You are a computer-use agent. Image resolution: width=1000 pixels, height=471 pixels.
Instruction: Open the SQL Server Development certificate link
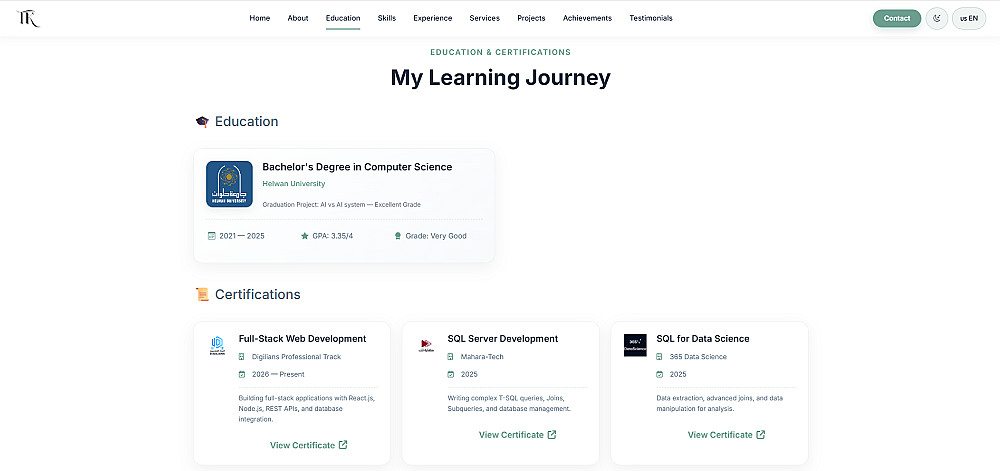click(517, 435)
